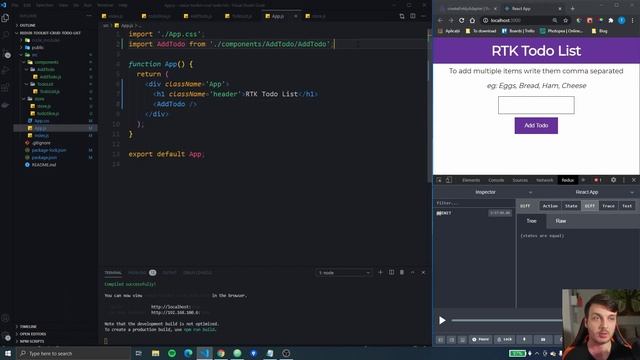Screen dimensions: 640x360
Task: Reload the page in Chrome
Action: pyautogui.click(x=461, y=20)
